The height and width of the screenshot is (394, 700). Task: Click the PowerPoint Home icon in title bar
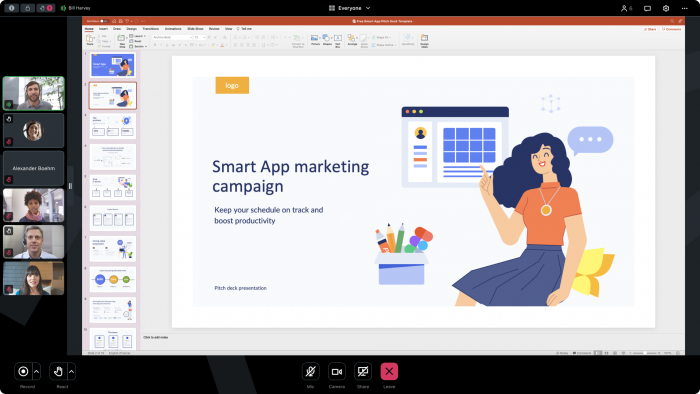[114, 21]
